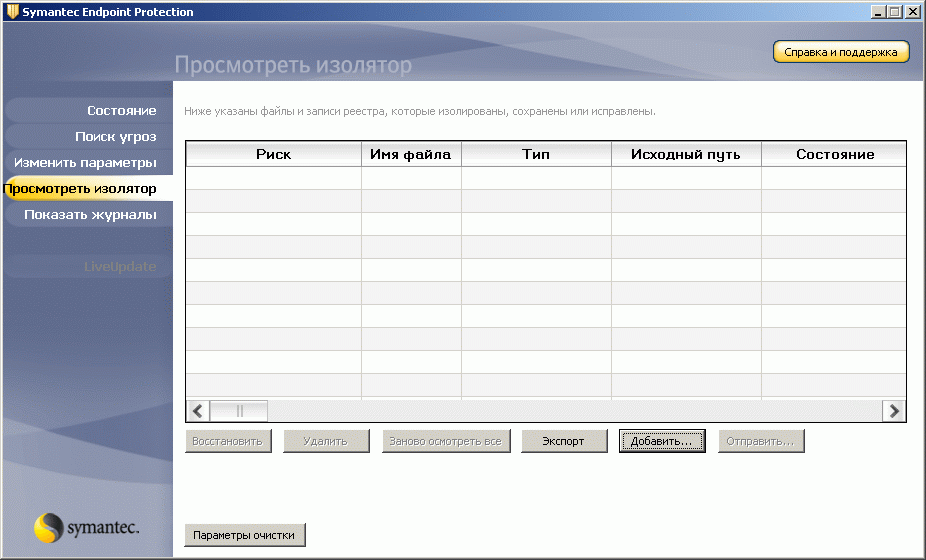The height and width of the screenshot is (560, 926).
Task: Click Заново осмотреть все button
Action: click(x=446, y=441)
